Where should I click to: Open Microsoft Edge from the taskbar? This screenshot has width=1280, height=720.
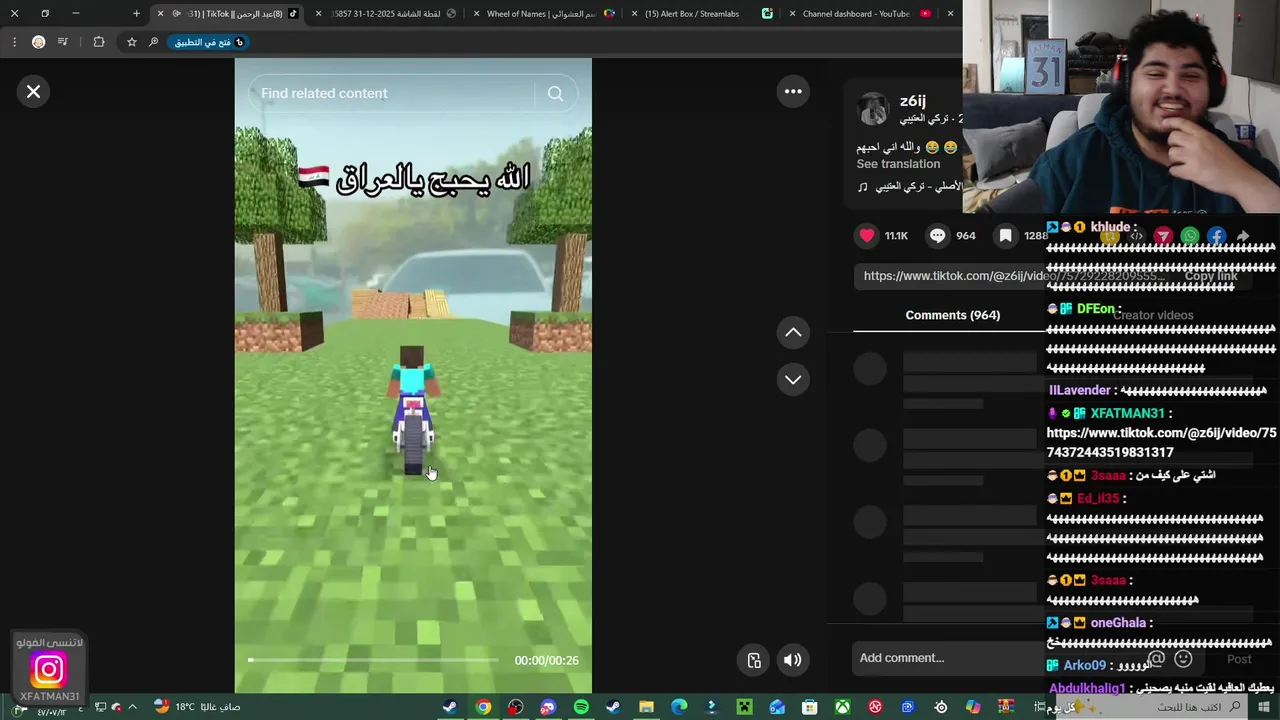click(x=679, y=707)
